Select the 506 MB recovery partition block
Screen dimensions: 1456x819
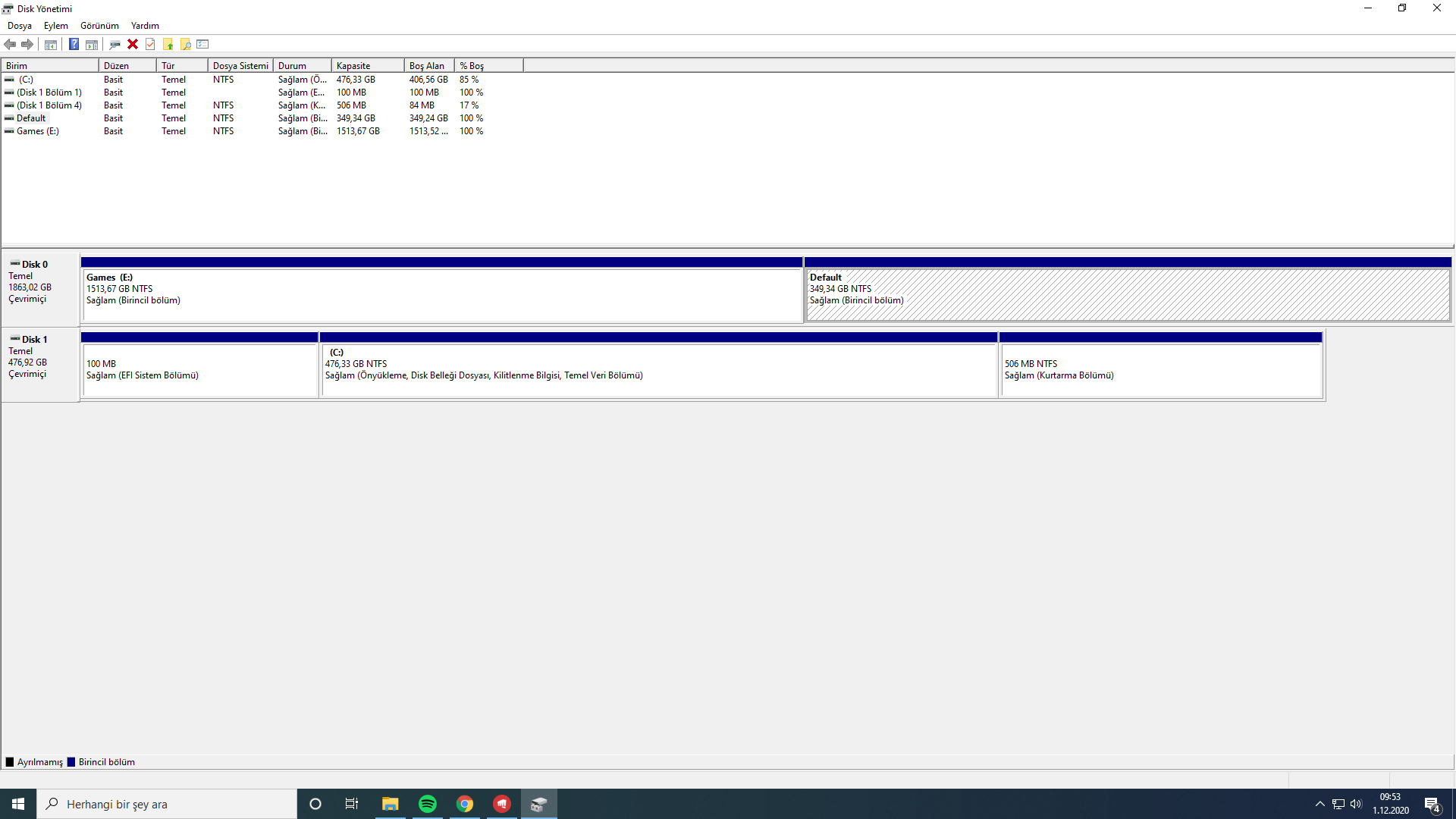pos(1160,370)
